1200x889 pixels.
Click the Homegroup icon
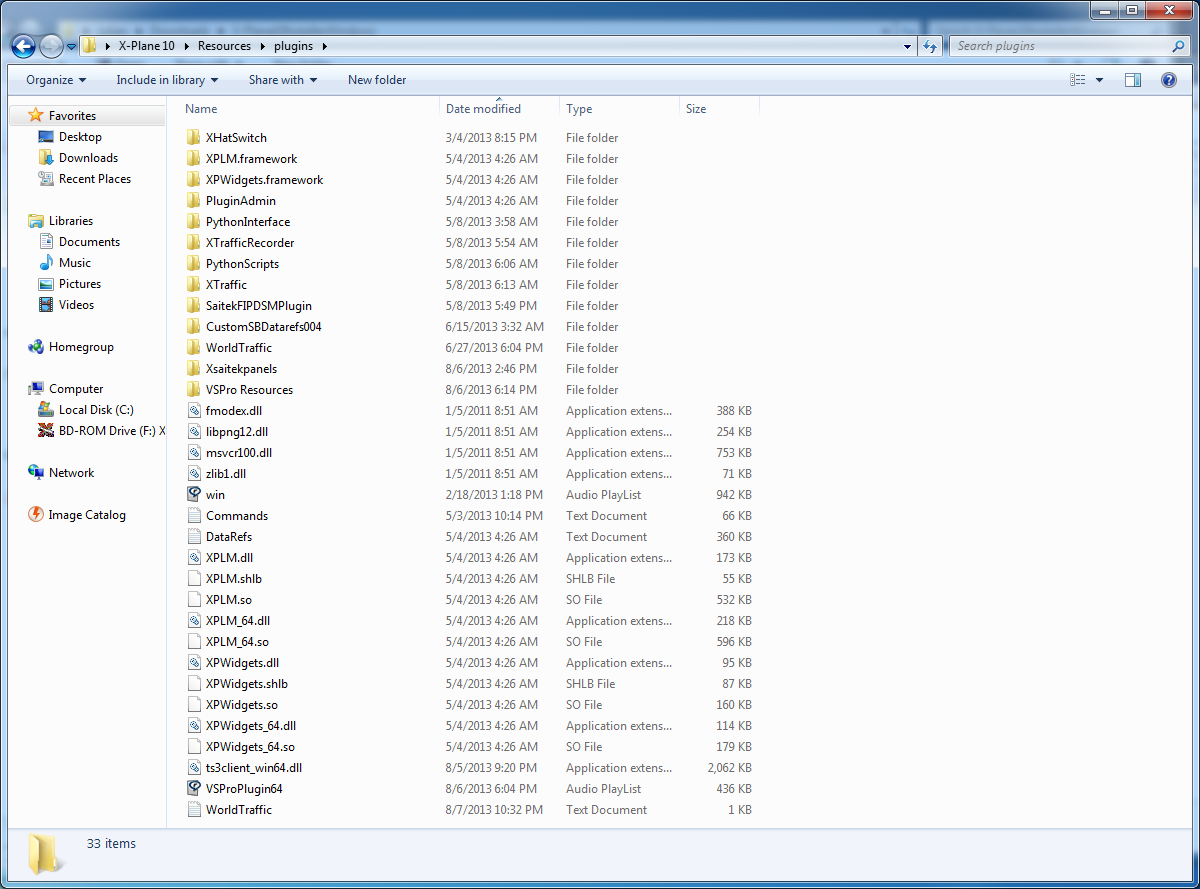[36, 347]
